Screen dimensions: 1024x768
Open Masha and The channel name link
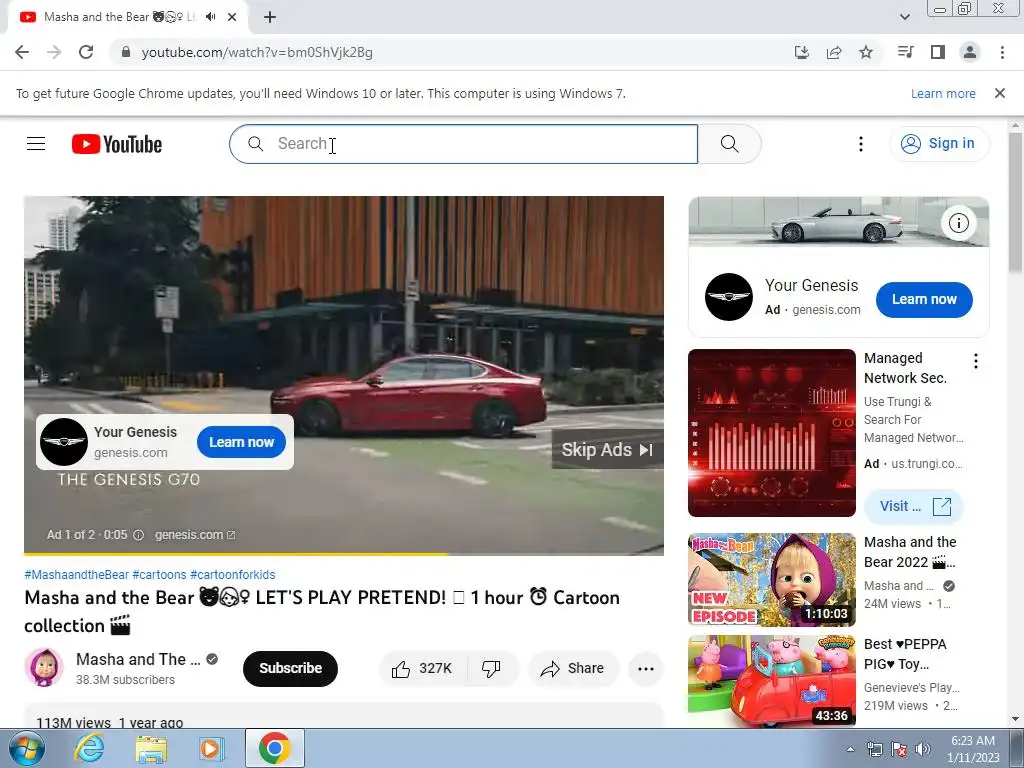coord(138,660)
